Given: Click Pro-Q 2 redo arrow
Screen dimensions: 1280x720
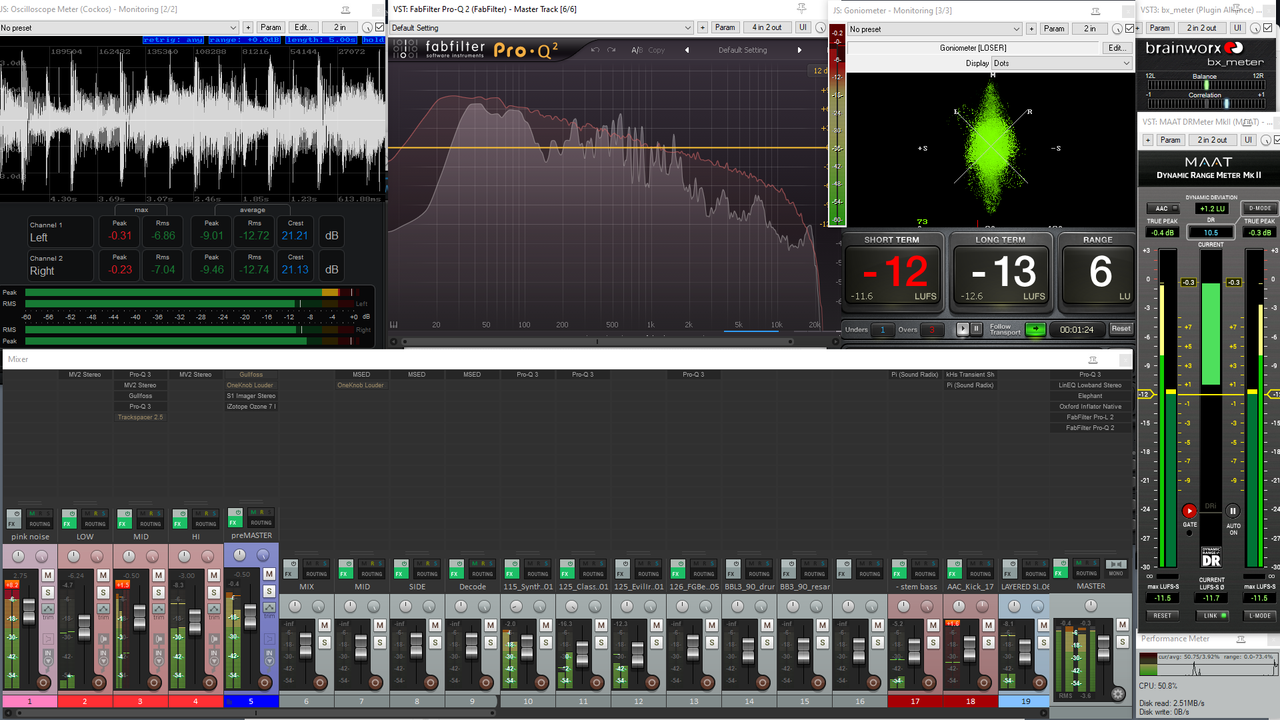Looking at the screenshot, I should [612, 50].
